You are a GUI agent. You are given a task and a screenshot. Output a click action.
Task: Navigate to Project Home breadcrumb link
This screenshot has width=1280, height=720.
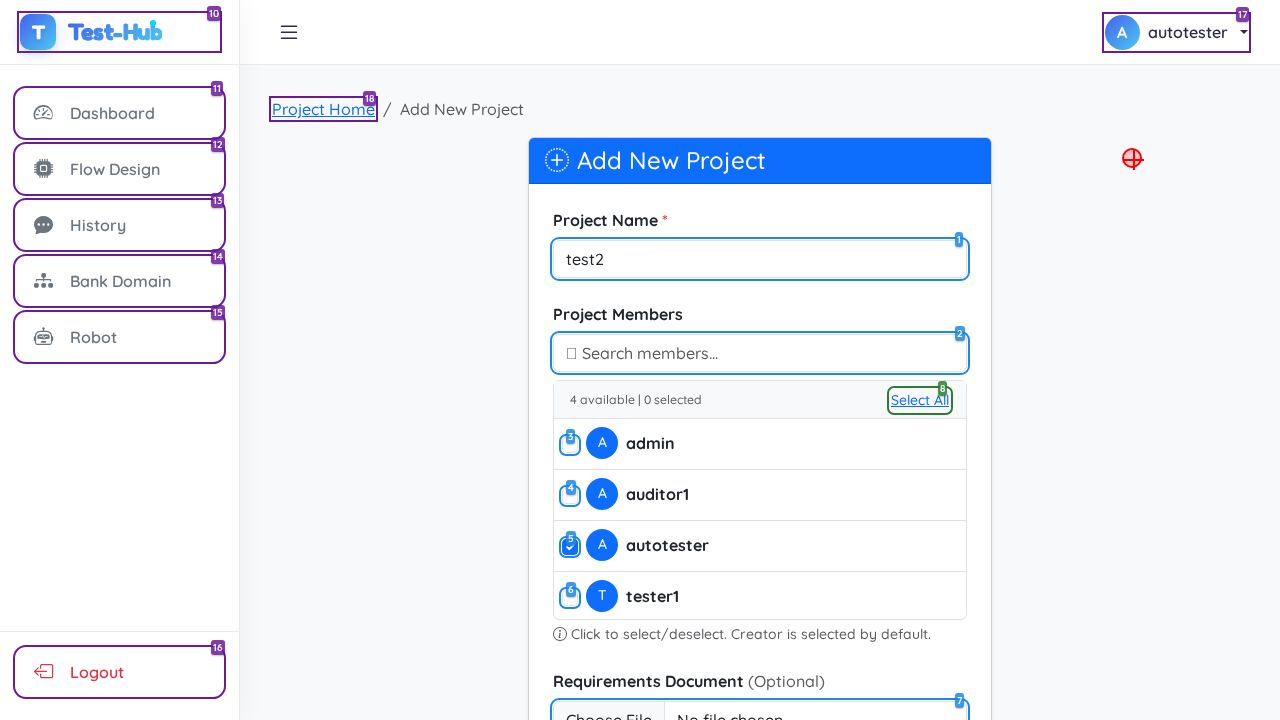point(323,109)
